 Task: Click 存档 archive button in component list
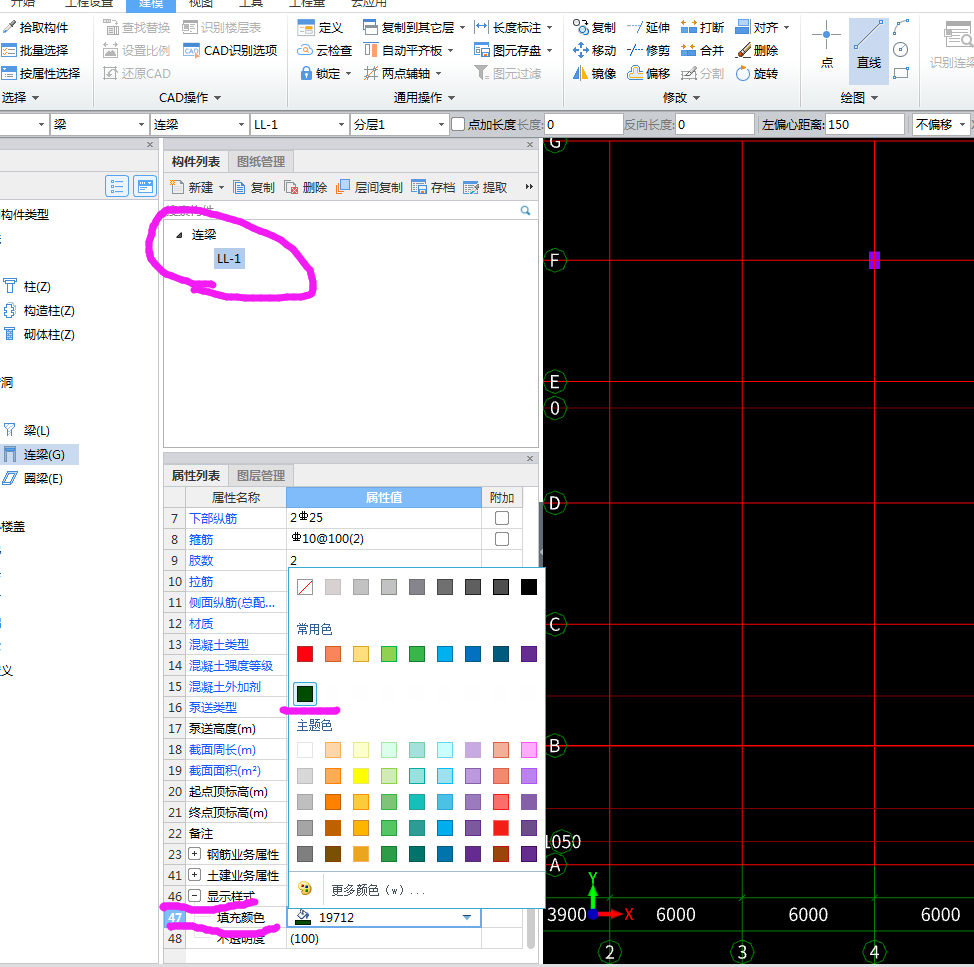click(434, 188)
